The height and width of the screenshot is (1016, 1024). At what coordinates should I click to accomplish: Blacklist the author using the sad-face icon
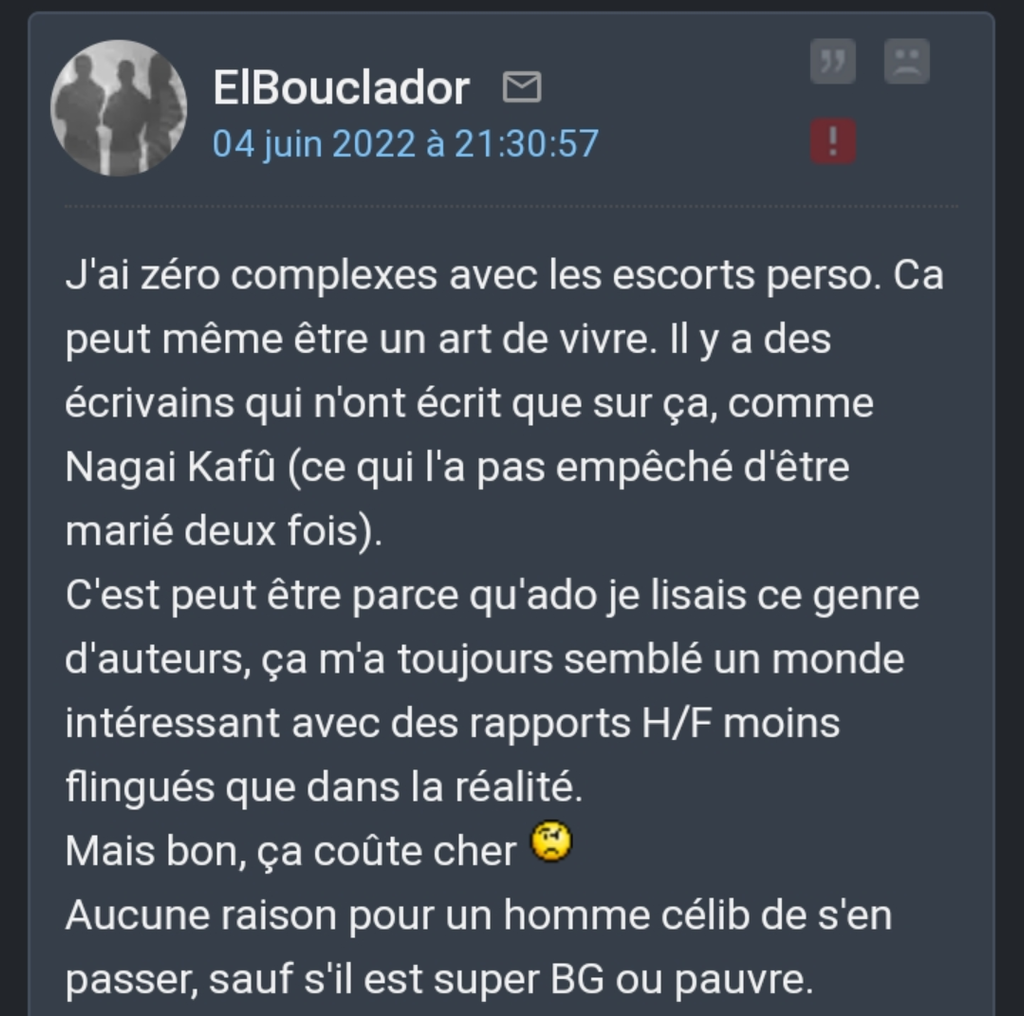pyautogui.click(x=906, y=61)
